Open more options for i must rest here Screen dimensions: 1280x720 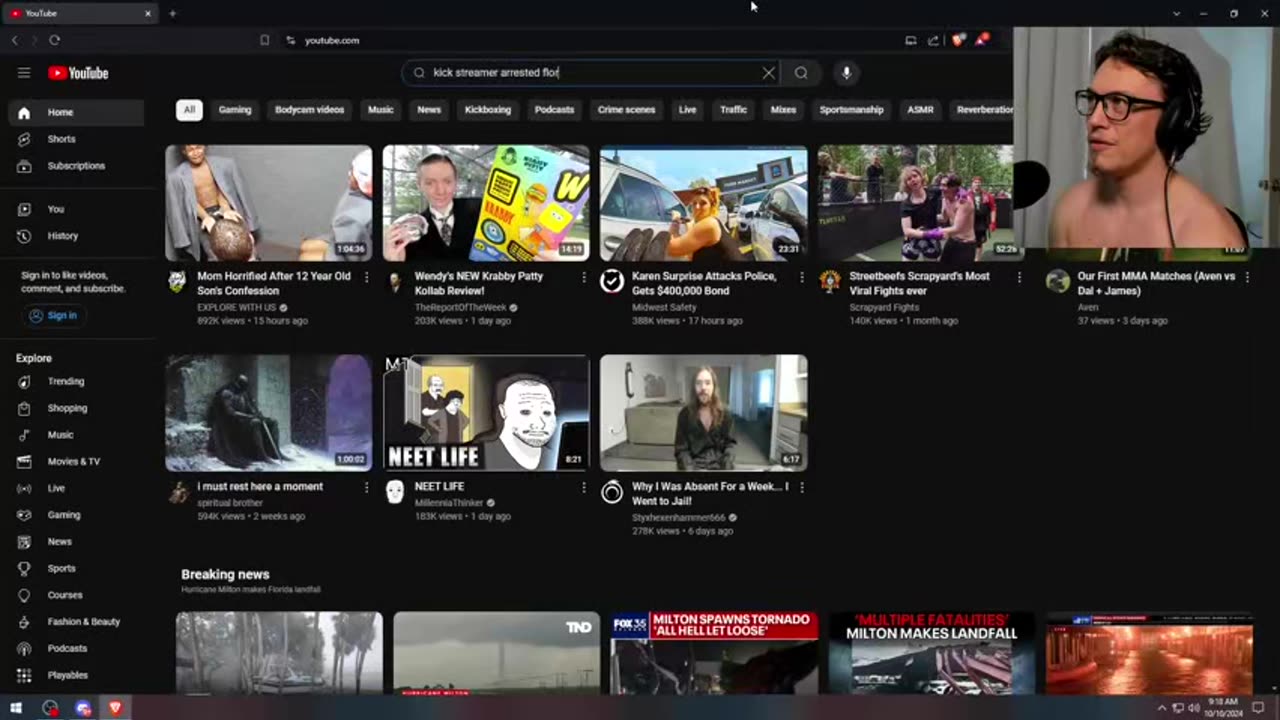point(366,487)
